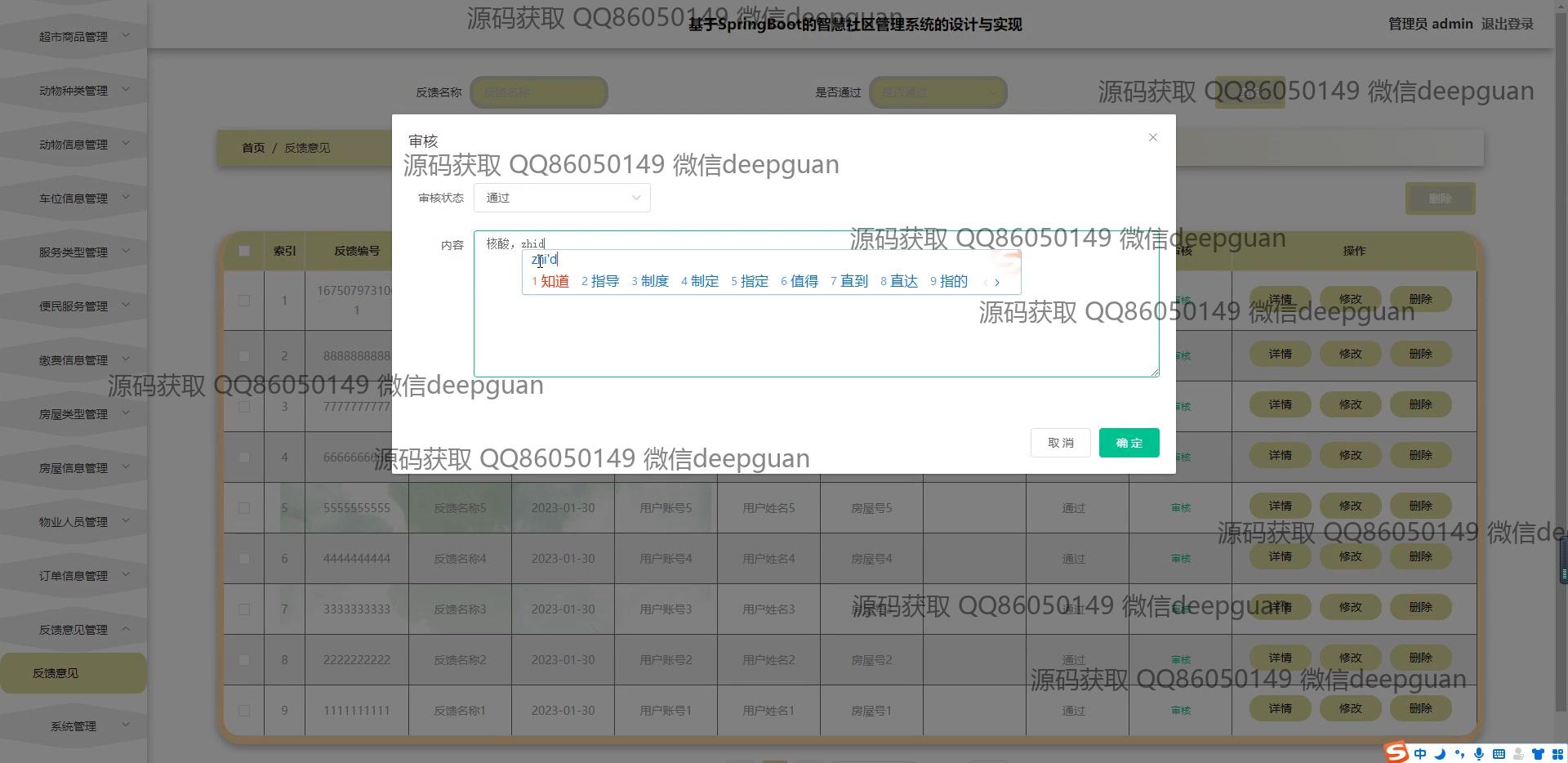Viewport: 1568px width, 763px height.
Task: Toggle Chinese/English mode in Sogou toolbar
Action: pos(1421,754)
